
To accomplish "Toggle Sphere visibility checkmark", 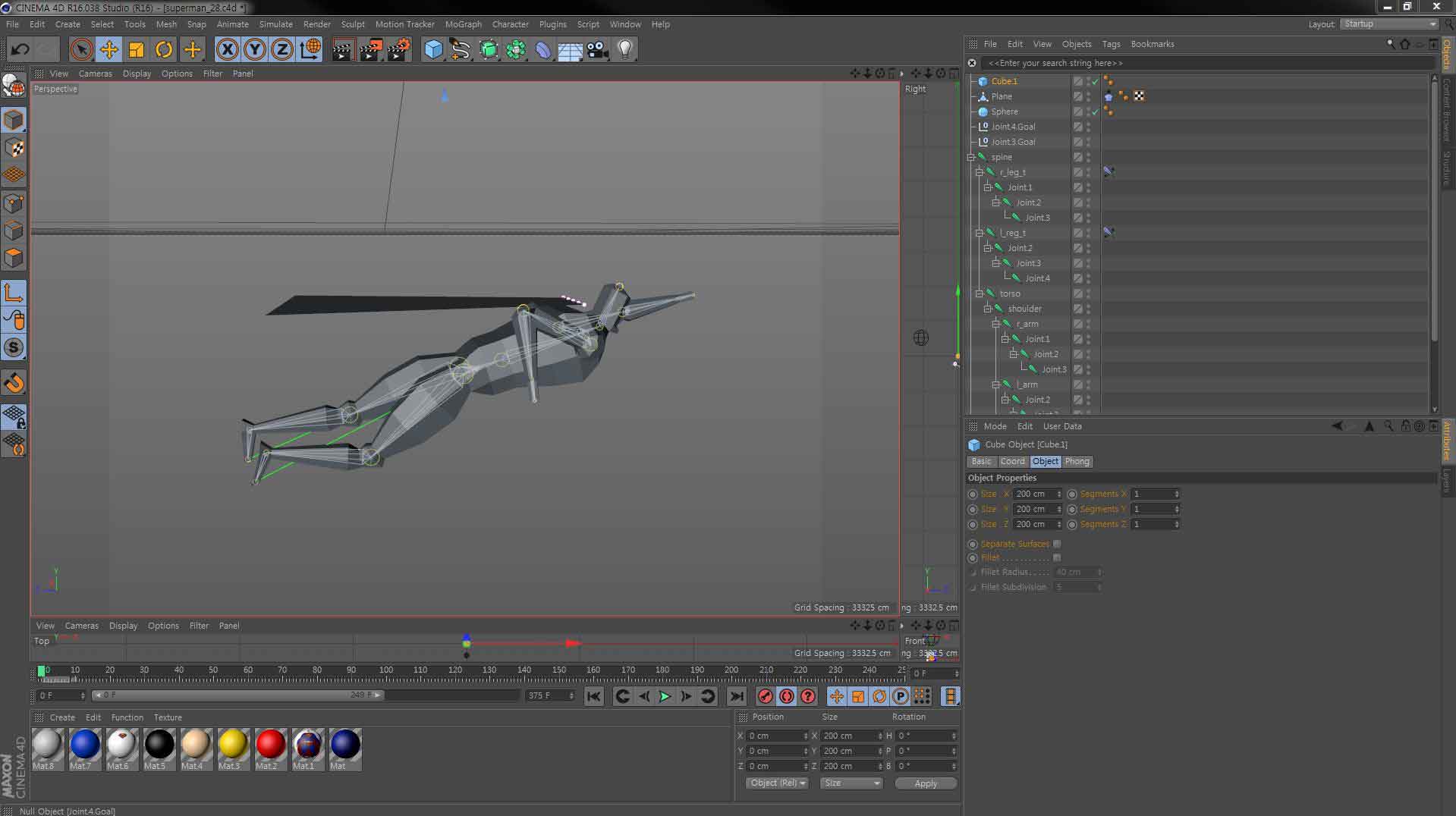I will [1095, 111].
